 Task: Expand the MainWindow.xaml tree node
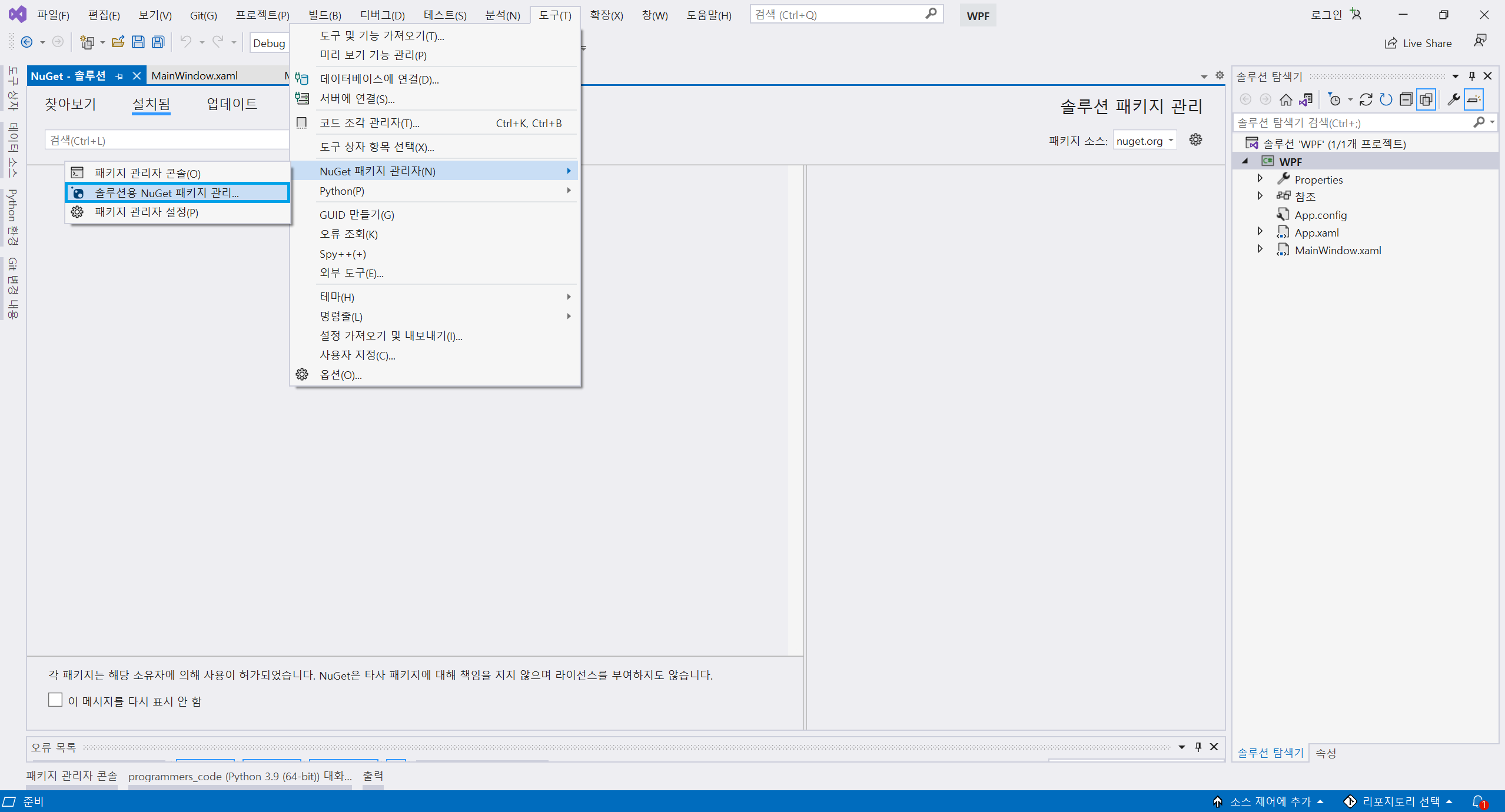[1260, 249]
